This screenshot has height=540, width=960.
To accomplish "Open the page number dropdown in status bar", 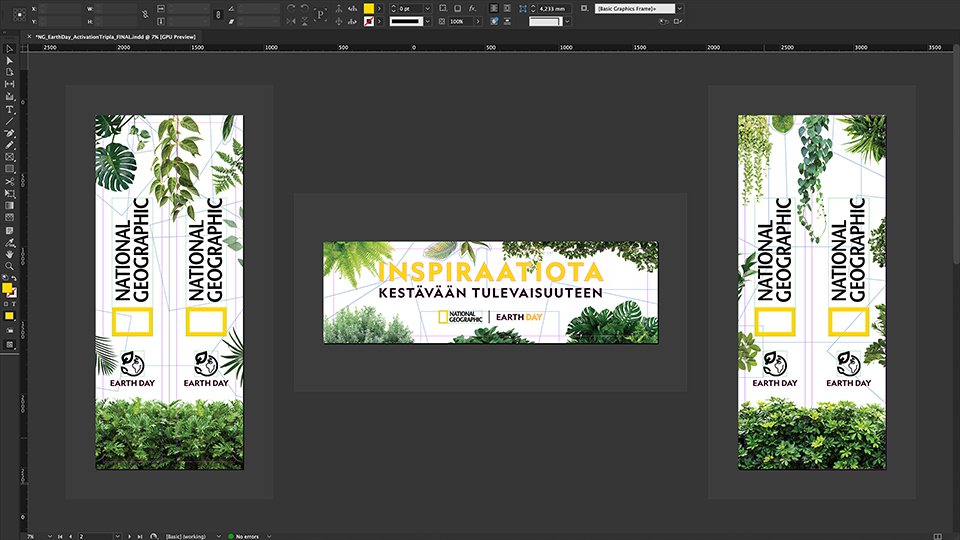I will point(118,536).
